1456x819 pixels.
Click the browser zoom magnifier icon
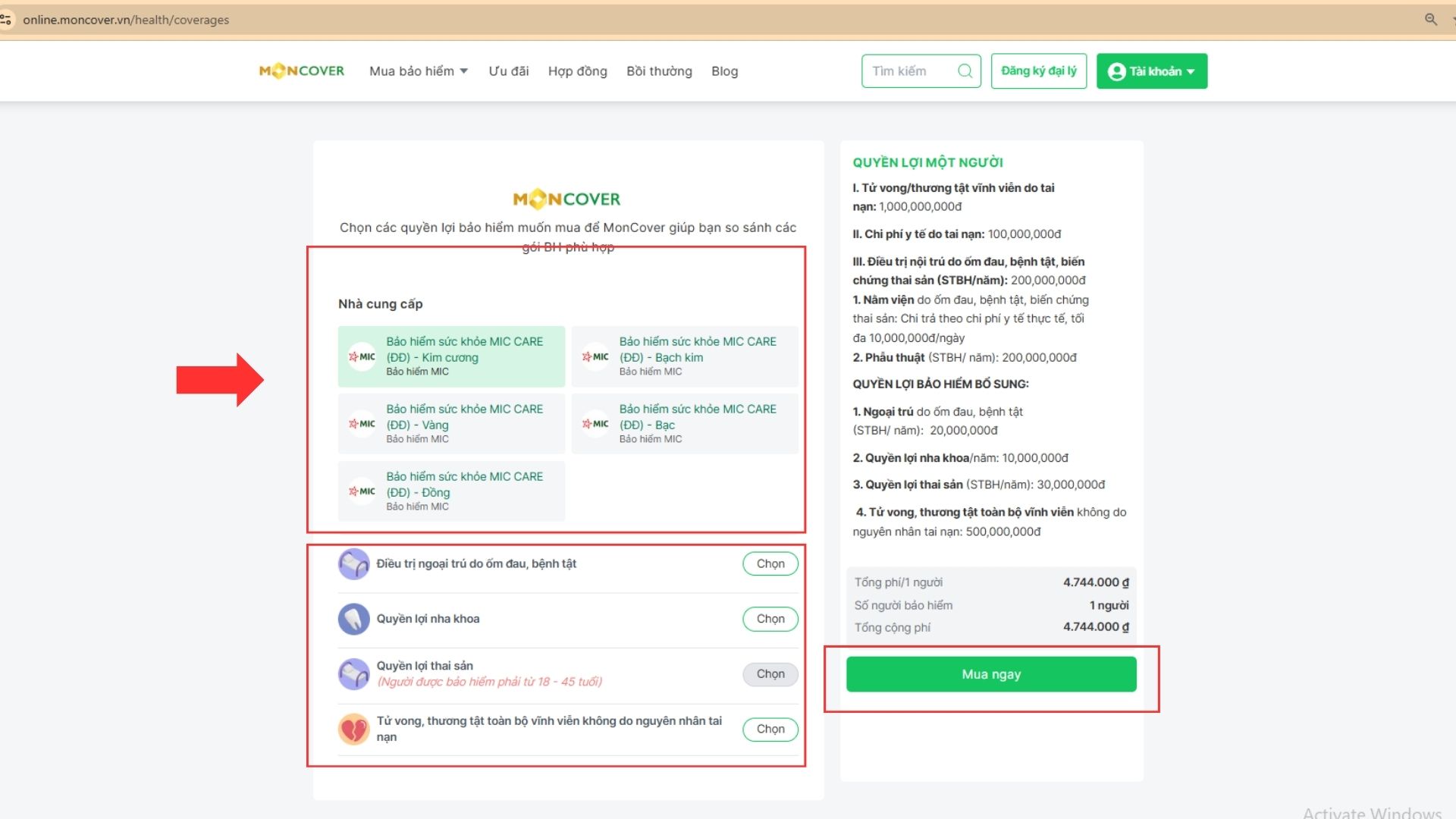1431,20
